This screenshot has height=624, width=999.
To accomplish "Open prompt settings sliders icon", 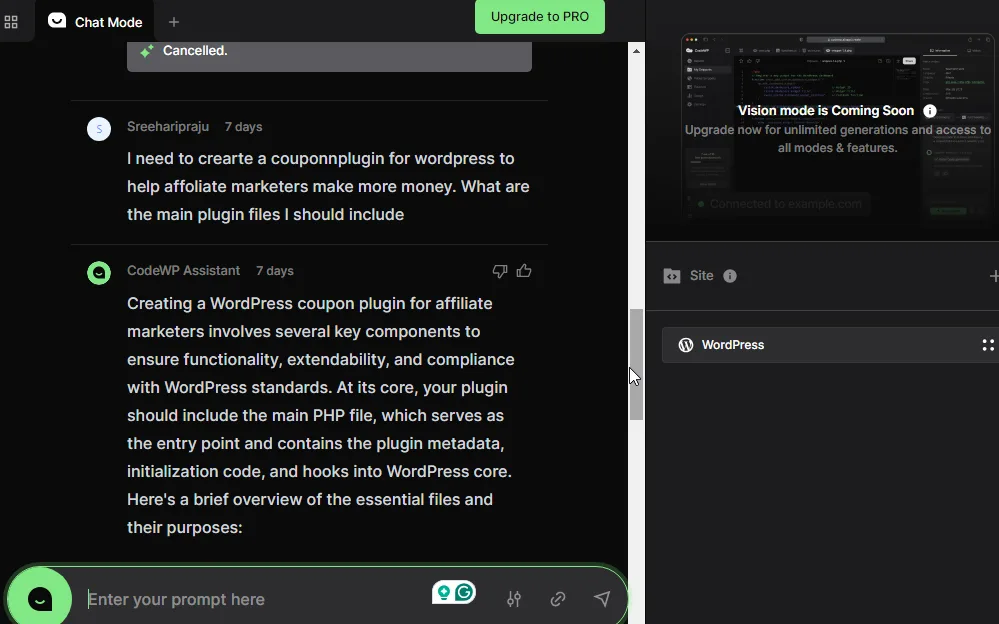I will click(x=514, y=599).
